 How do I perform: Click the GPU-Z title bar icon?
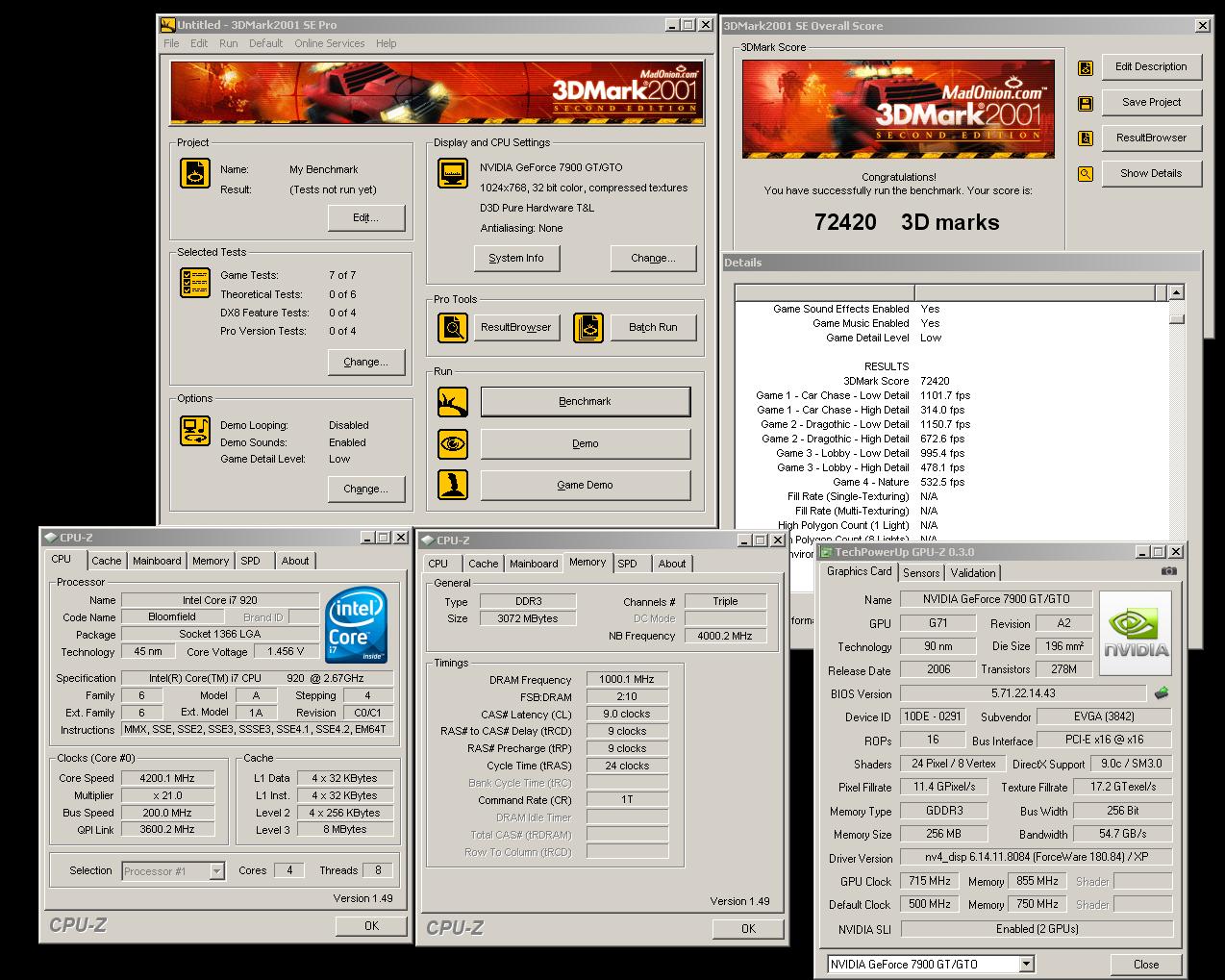pyautogui.click(x=826, y=552)
